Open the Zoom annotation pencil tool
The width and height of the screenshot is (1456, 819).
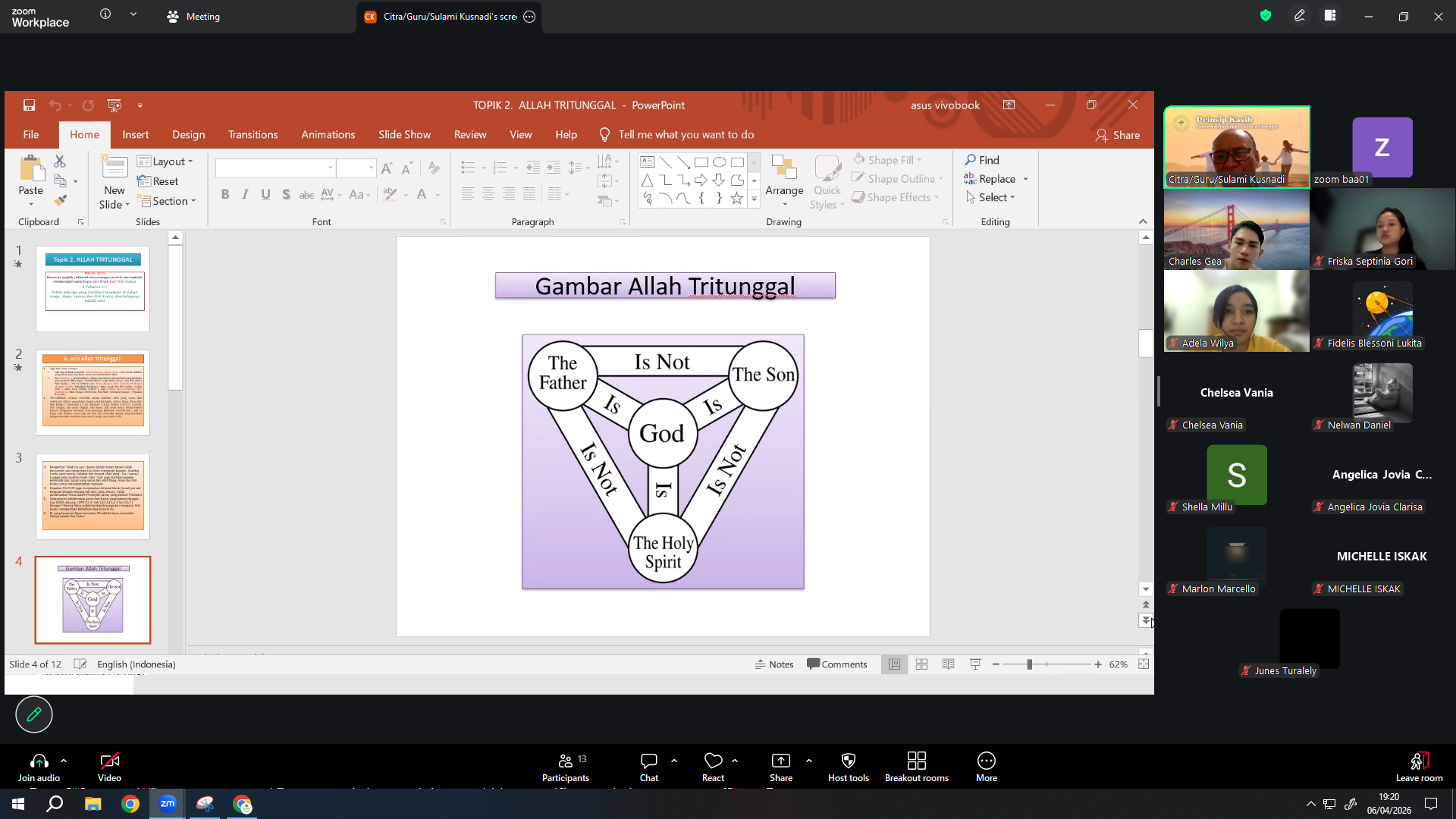34,714
